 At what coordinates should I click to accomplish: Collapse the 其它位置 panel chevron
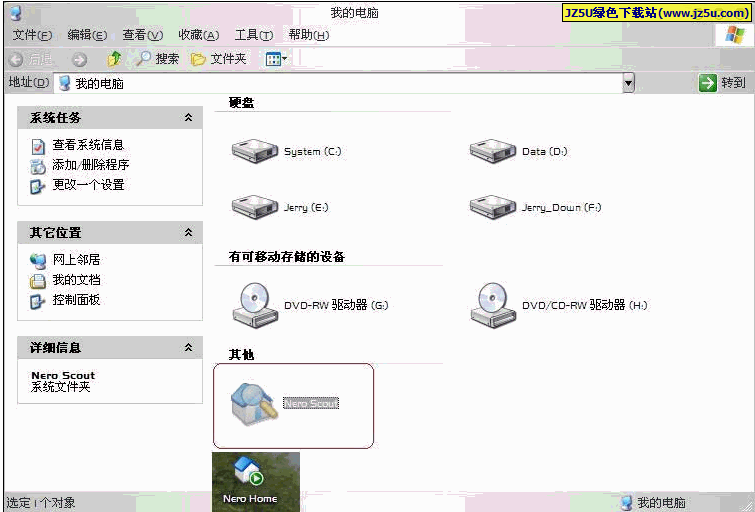189,233
